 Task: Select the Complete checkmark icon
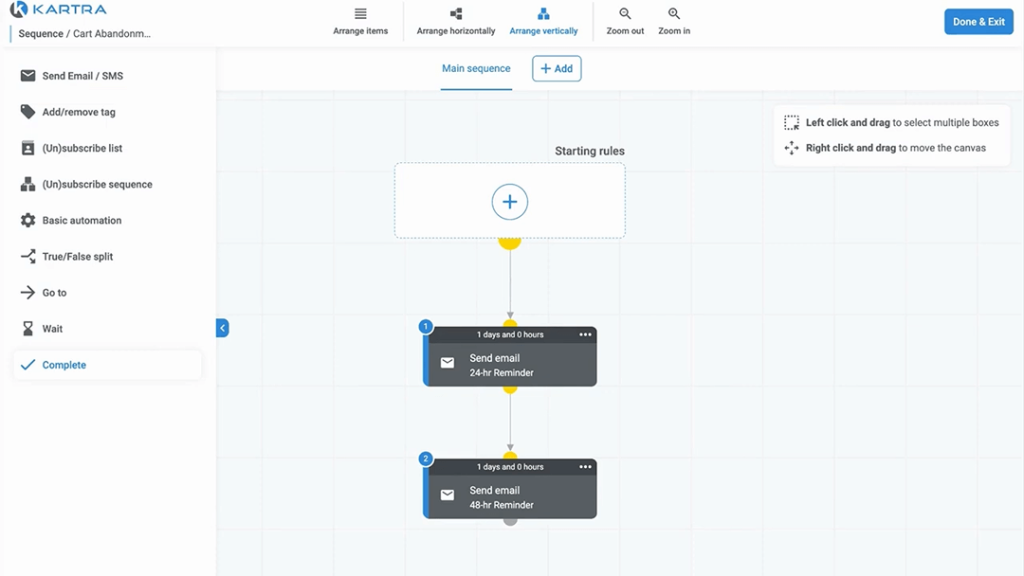27,365
